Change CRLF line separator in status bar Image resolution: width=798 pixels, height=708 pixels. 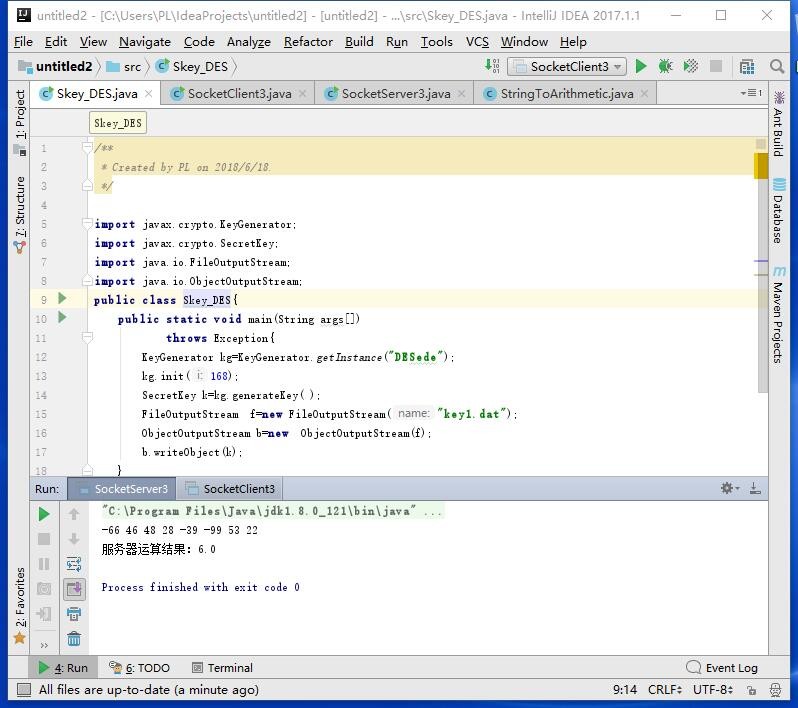pyautogui.click(x=665, y=690)
